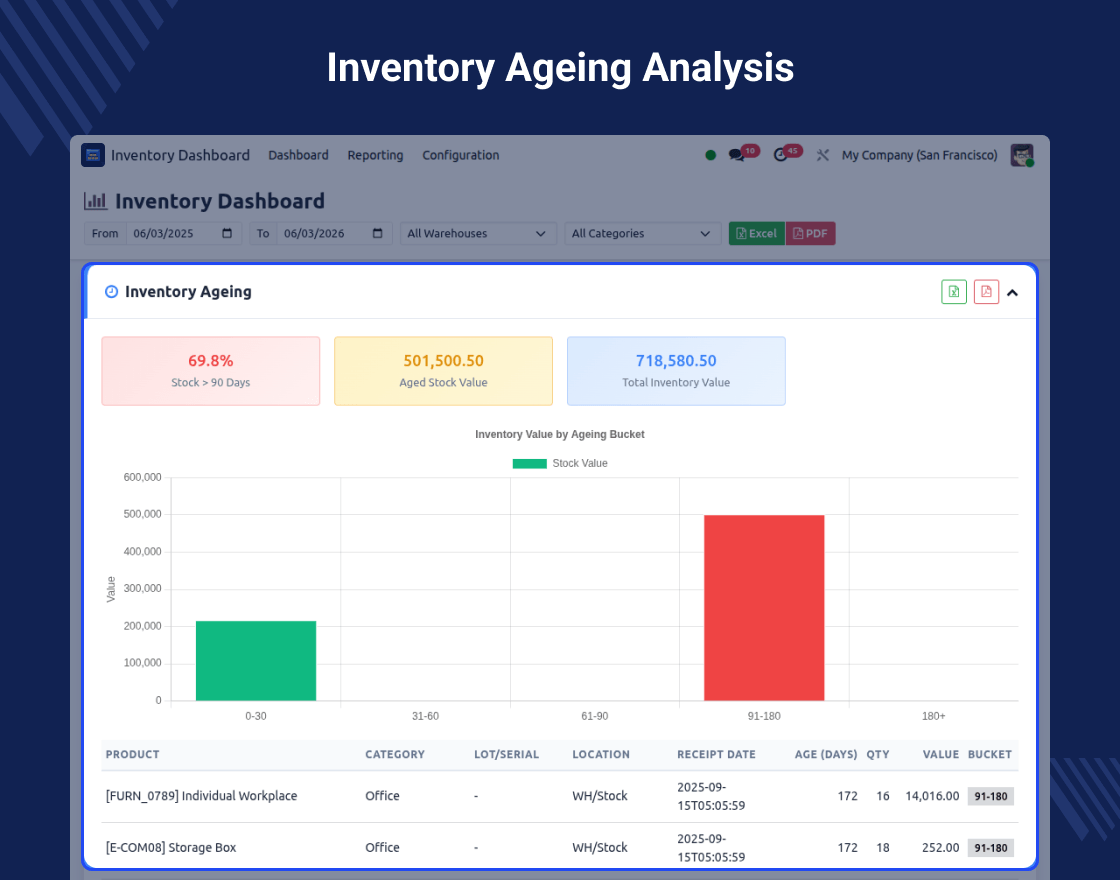Click the VALUE column header
Viewport: 1120px width, 880px height.
pyautogui.click(x=941, y=754)
